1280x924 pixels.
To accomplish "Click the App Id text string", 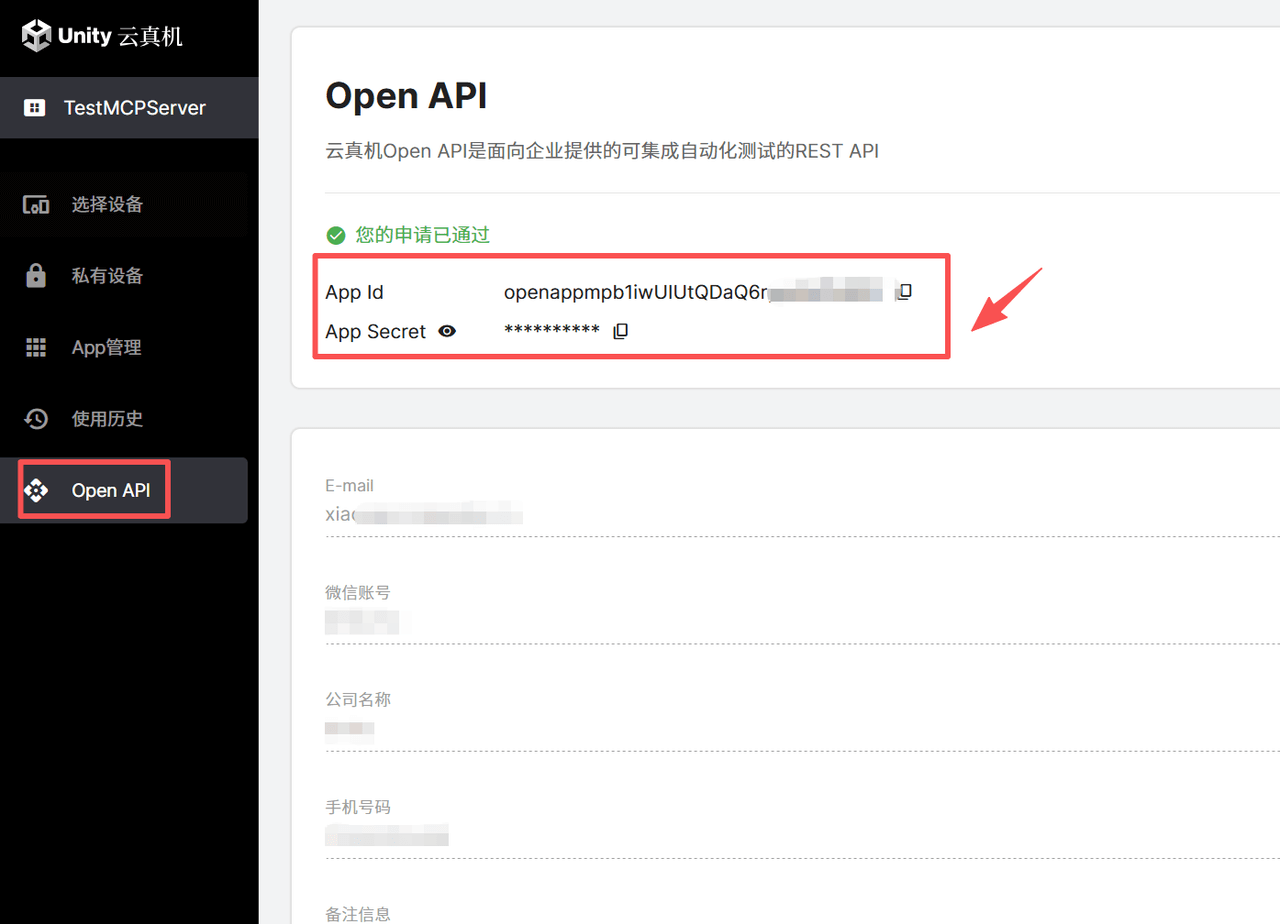I will click(636, 292).
